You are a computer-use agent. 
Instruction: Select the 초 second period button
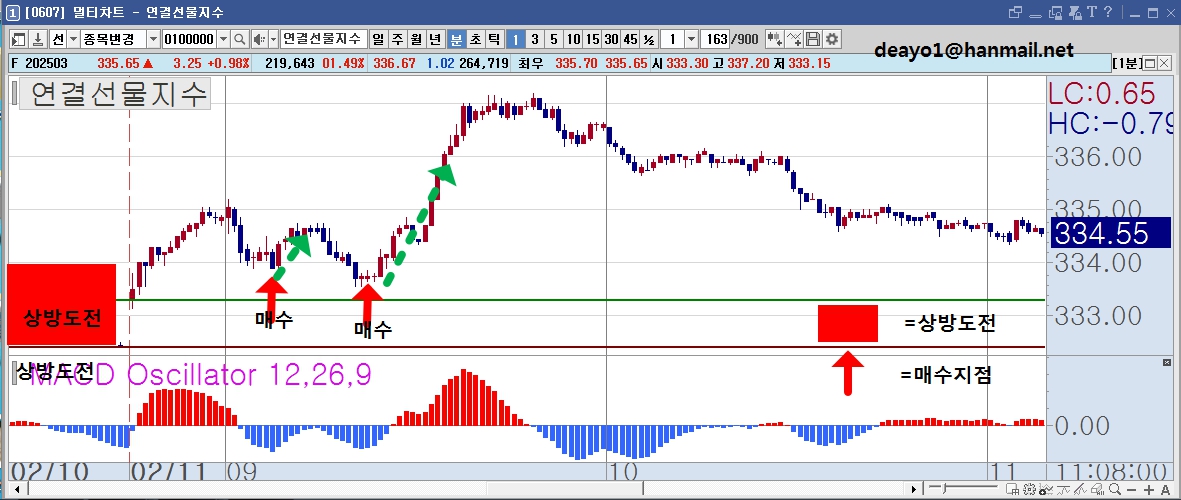click(x=476, y=39)
